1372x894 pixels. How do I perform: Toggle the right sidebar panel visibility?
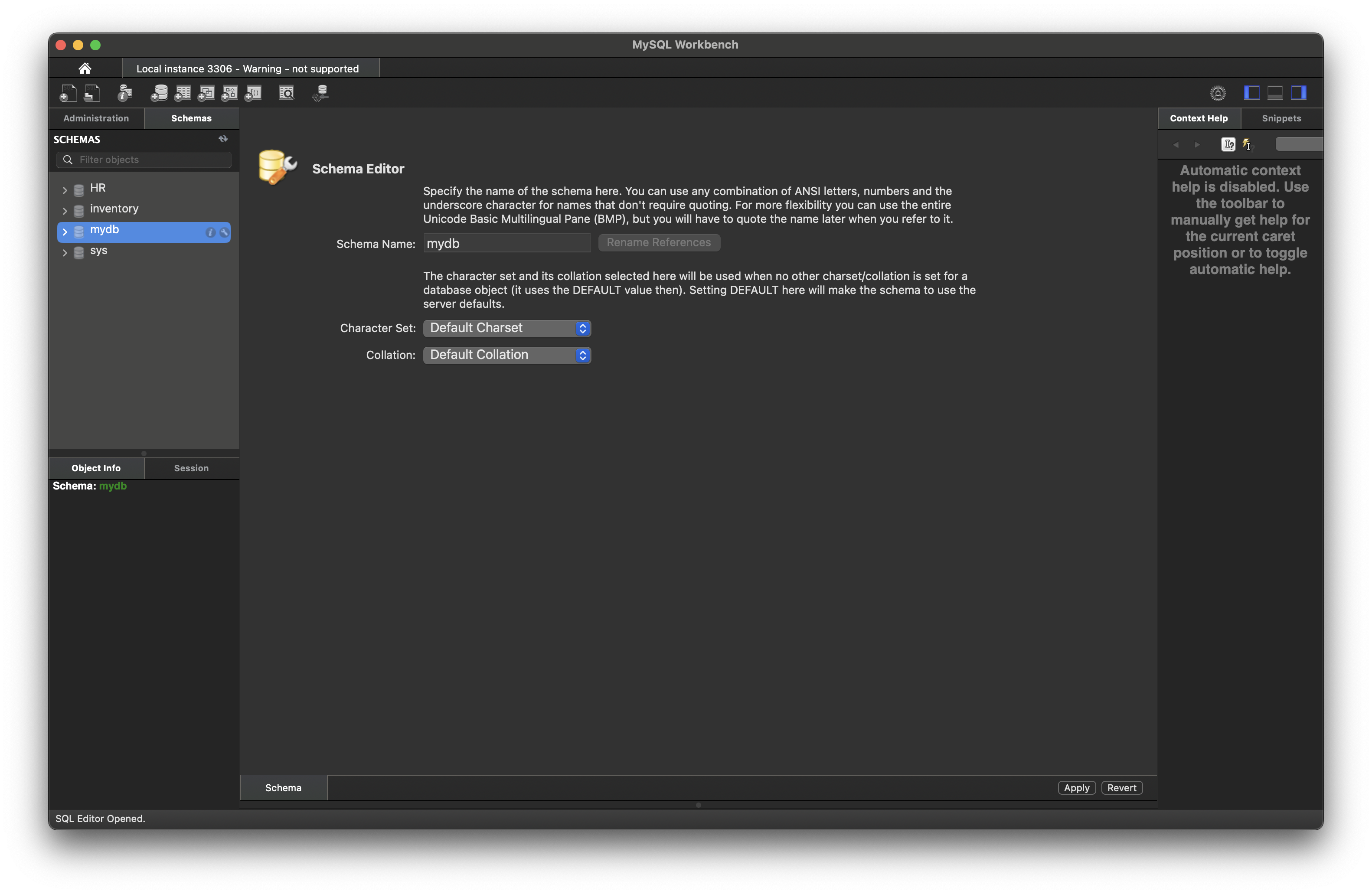tap(1298, 93)
